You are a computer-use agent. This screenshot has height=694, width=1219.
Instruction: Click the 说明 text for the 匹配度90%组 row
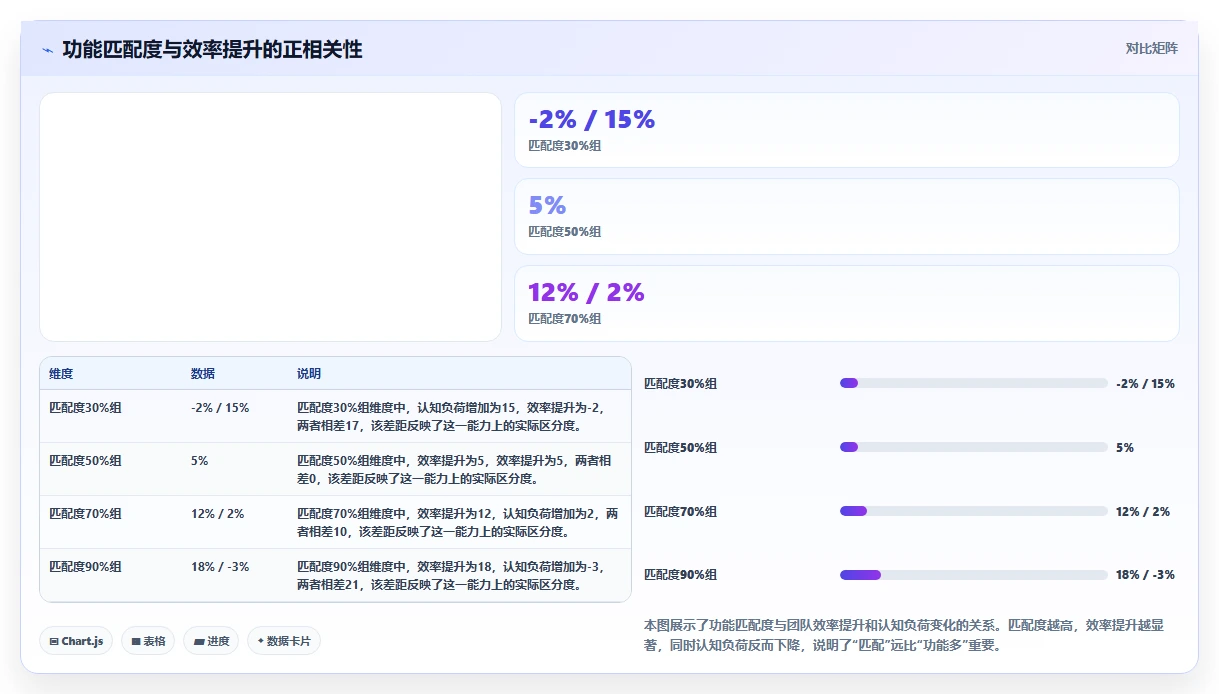[453, 576]
